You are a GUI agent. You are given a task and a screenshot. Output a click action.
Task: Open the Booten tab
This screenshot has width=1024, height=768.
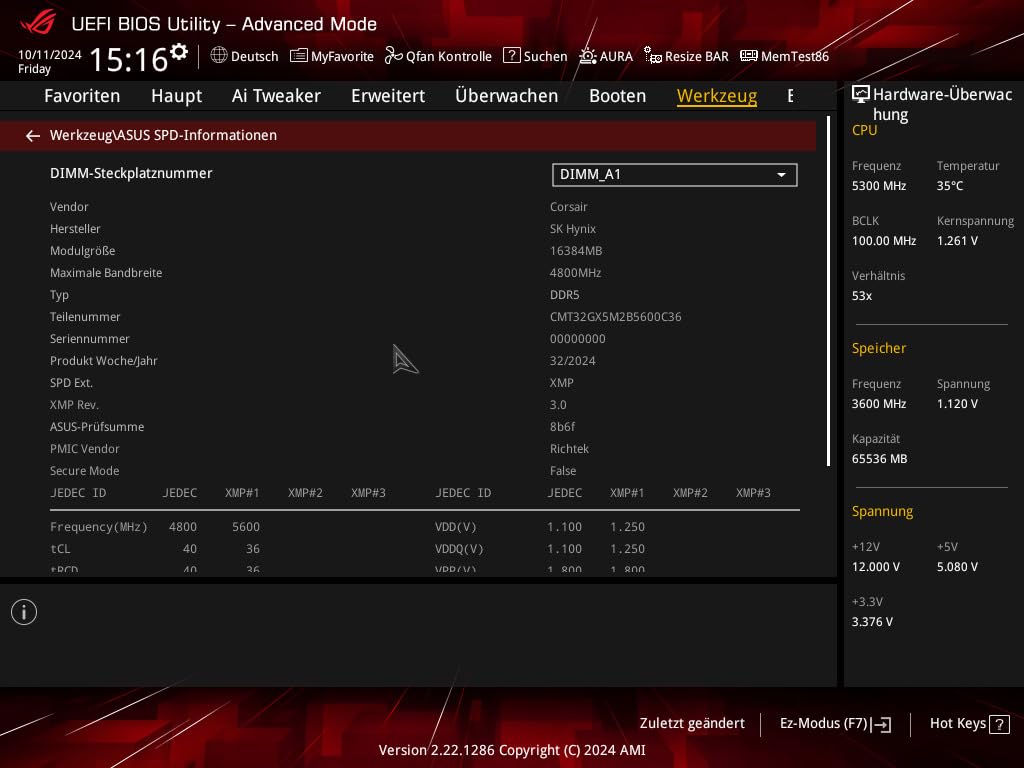[617, 95]
